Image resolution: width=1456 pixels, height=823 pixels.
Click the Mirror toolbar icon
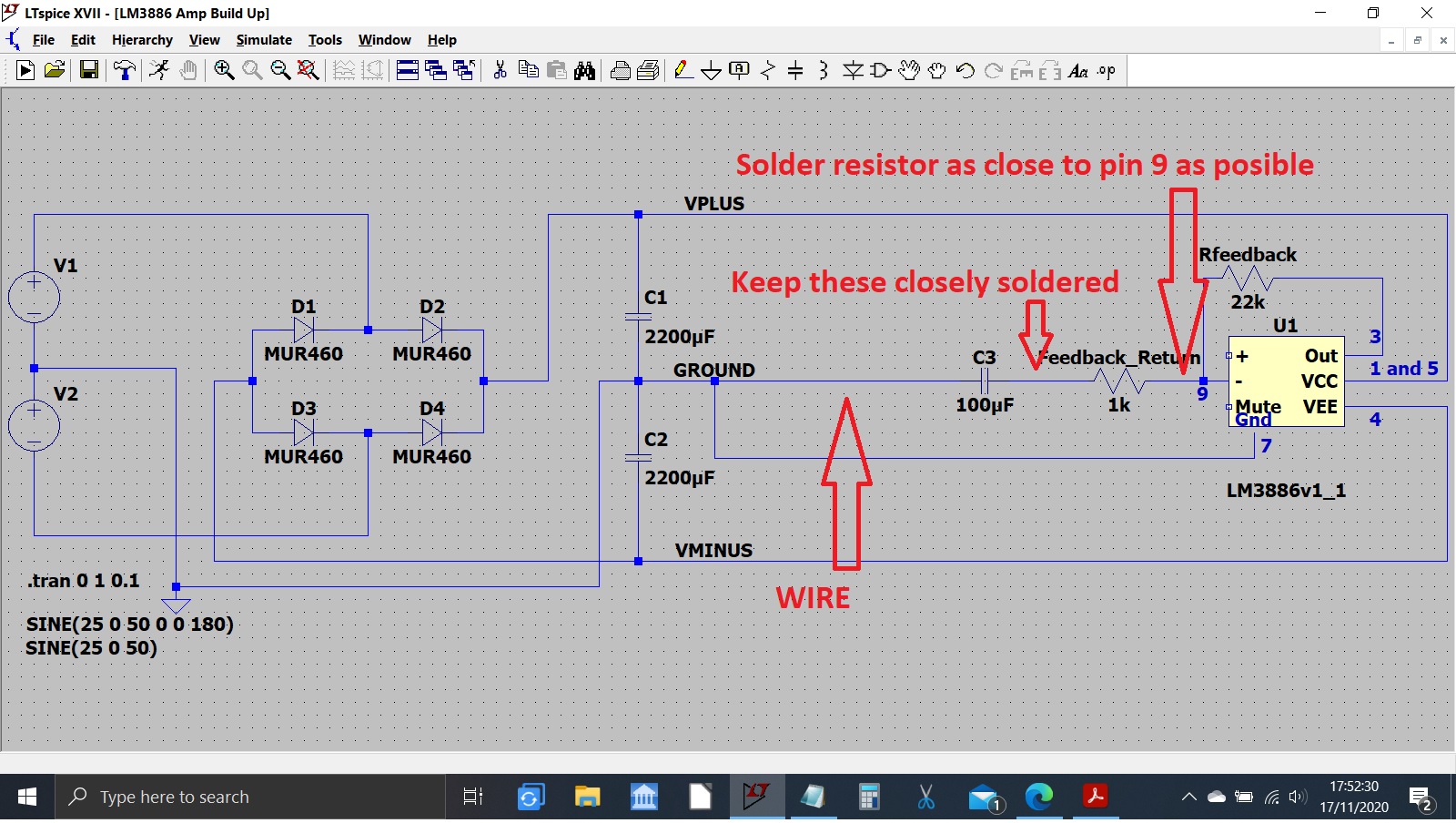click(1050, 70)
